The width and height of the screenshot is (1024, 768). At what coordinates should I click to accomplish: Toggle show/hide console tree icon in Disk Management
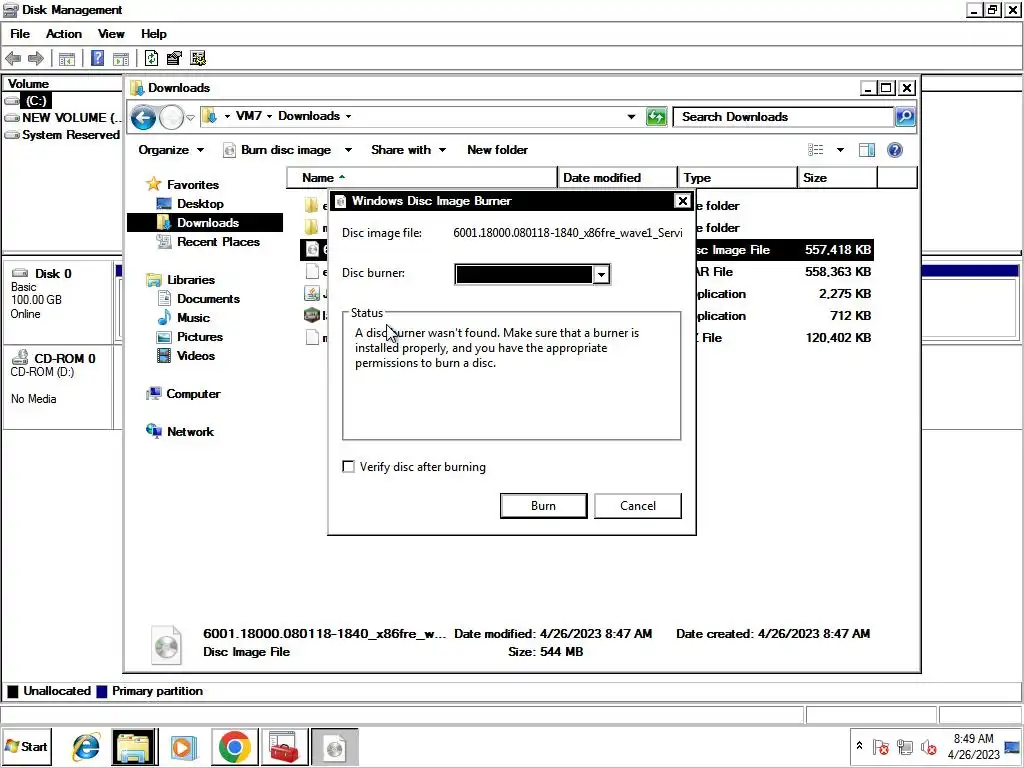[x=67, y=59]
